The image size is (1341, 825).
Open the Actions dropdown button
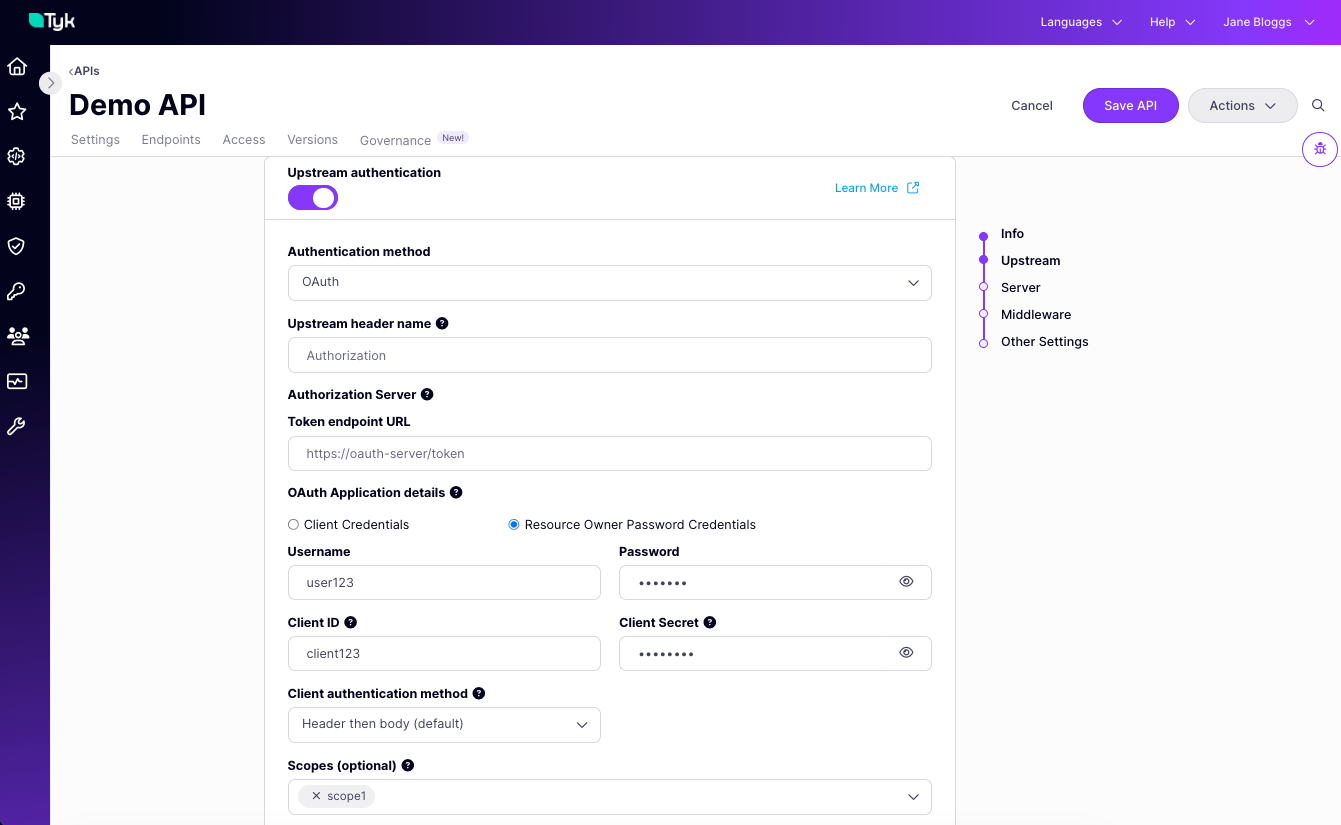(x=1243, y=105)
